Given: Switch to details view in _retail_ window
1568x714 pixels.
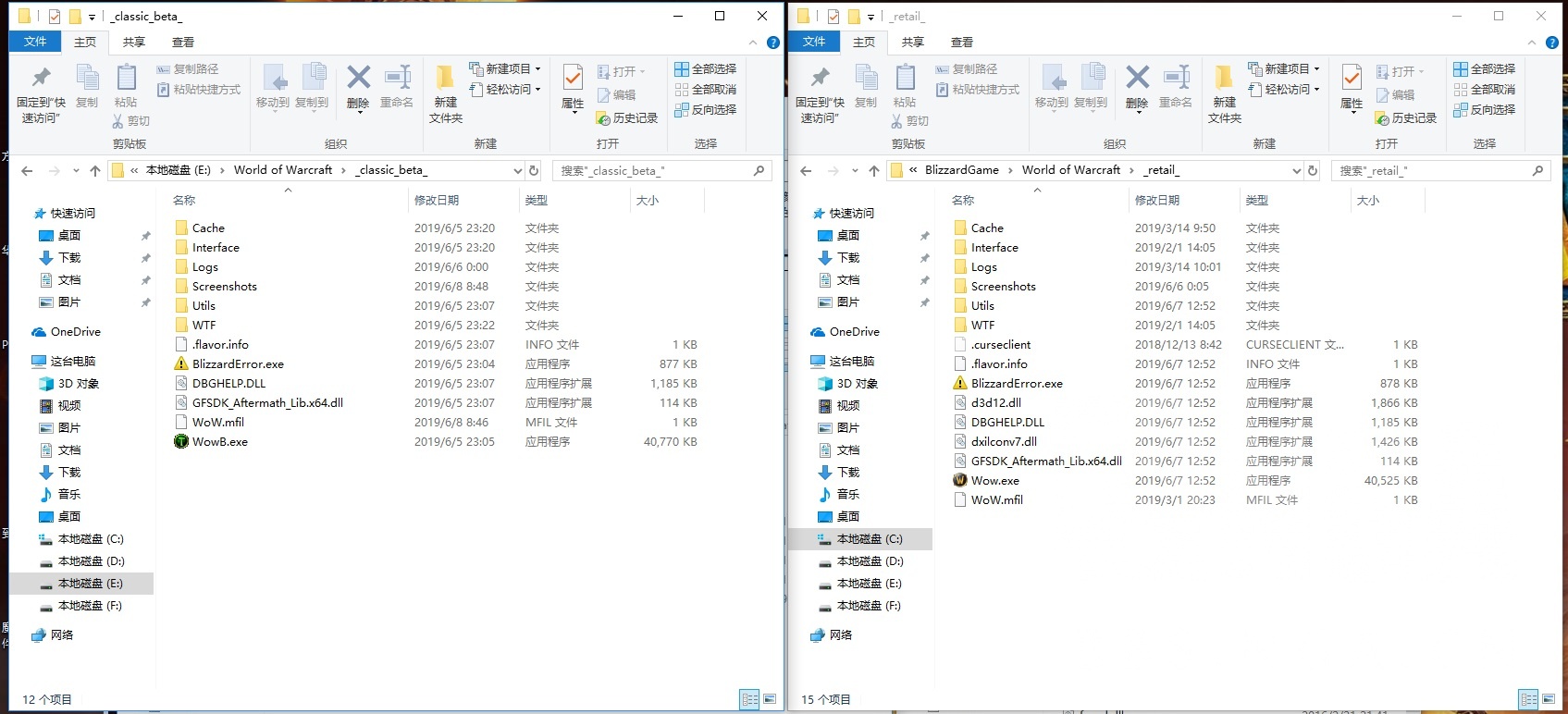Looking at the screenshot, I should [1528, 699].
